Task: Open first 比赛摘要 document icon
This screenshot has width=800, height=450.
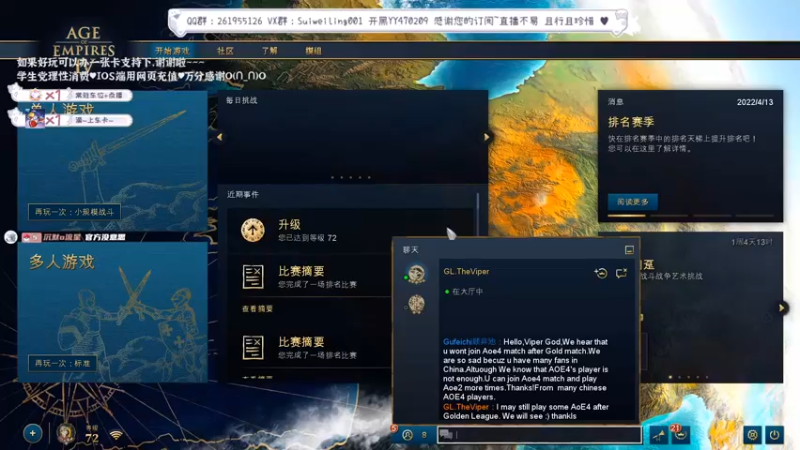Action: pyautogui.click(x=253, y=277)
